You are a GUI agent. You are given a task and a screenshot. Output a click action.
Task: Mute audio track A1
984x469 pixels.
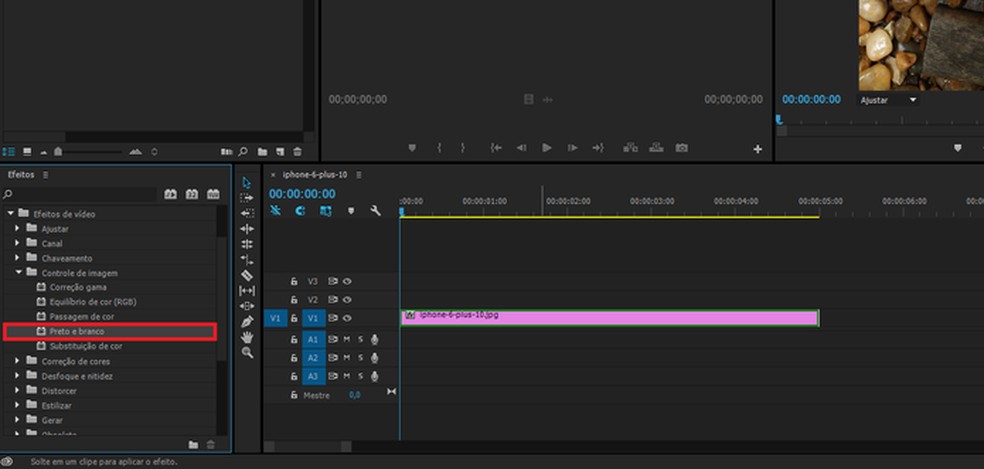coord(347,340)
